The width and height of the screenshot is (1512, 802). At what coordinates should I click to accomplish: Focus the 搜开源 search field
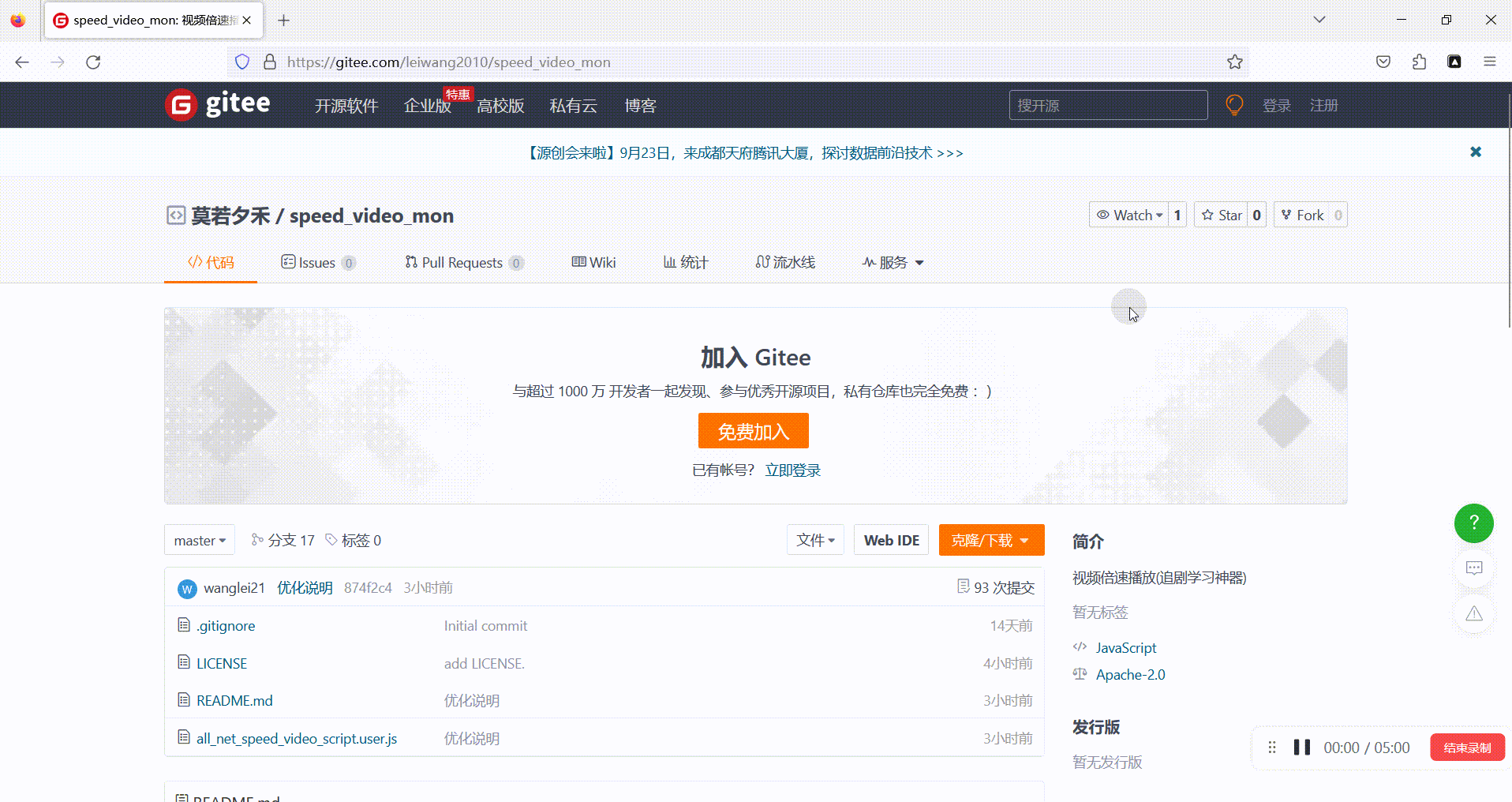pyautogui.click(x=1108, y=105)
